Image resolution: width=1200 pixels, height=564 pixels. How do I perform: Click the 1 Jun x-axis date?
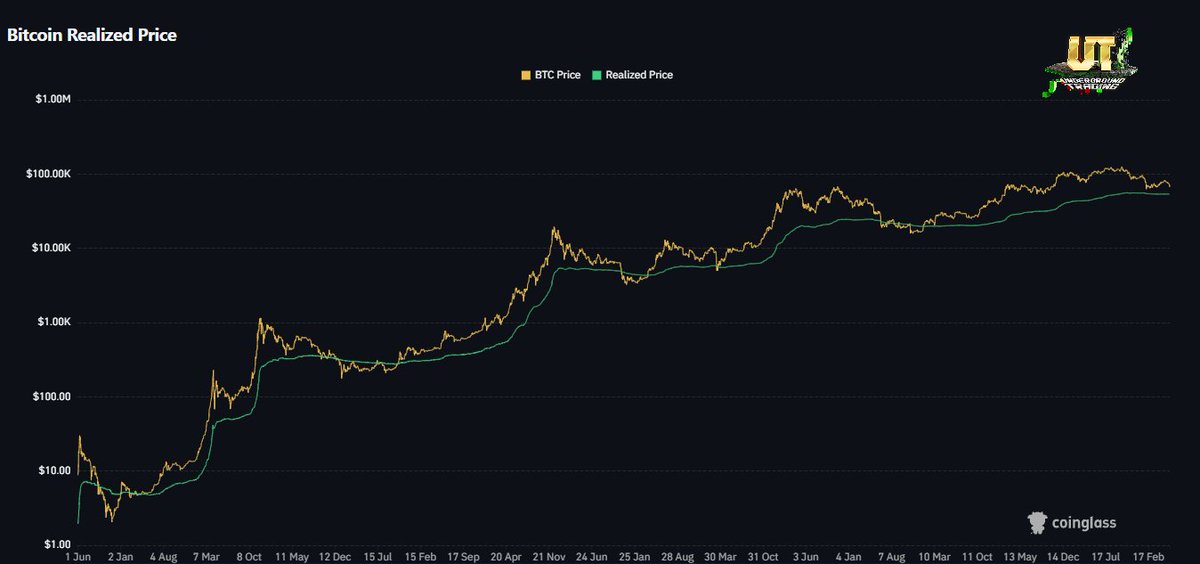click(78, 555)
